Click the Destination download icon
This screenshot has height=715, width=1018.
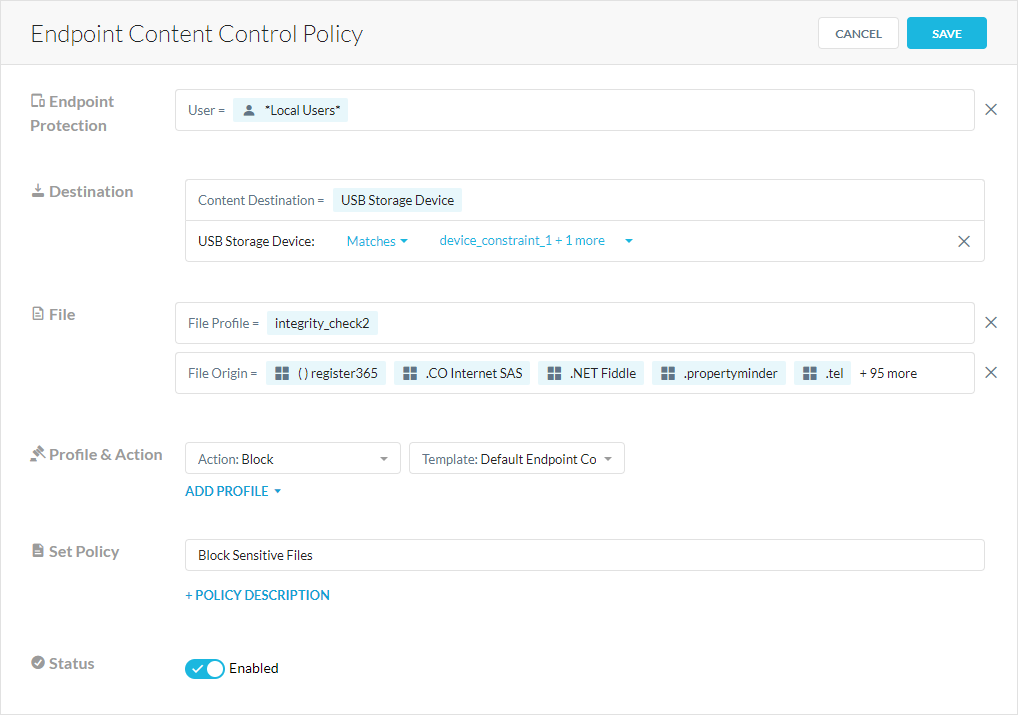(x=38, y=191)
